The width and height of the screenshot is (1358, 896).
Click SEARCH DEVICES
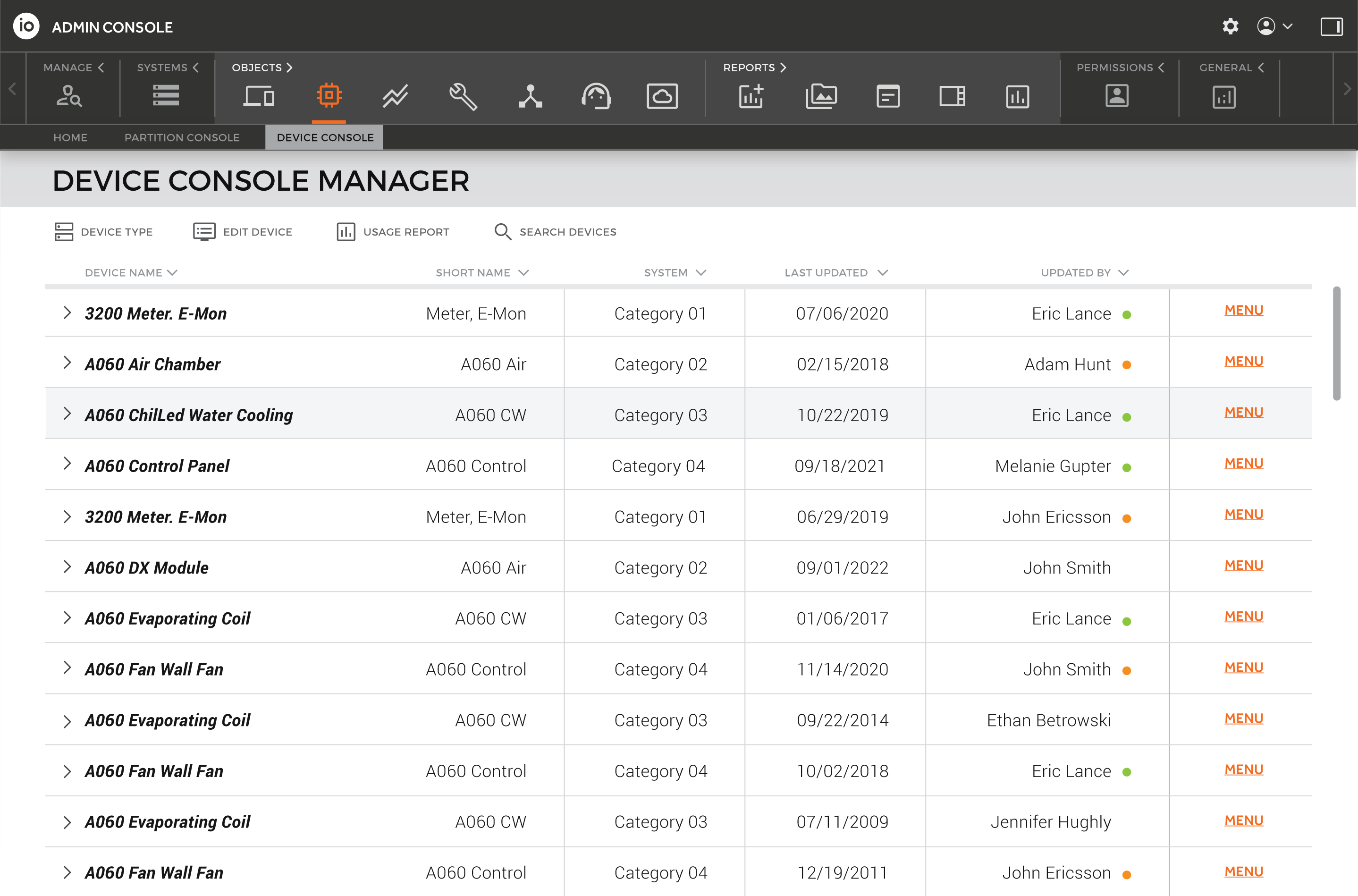(555, 232)
